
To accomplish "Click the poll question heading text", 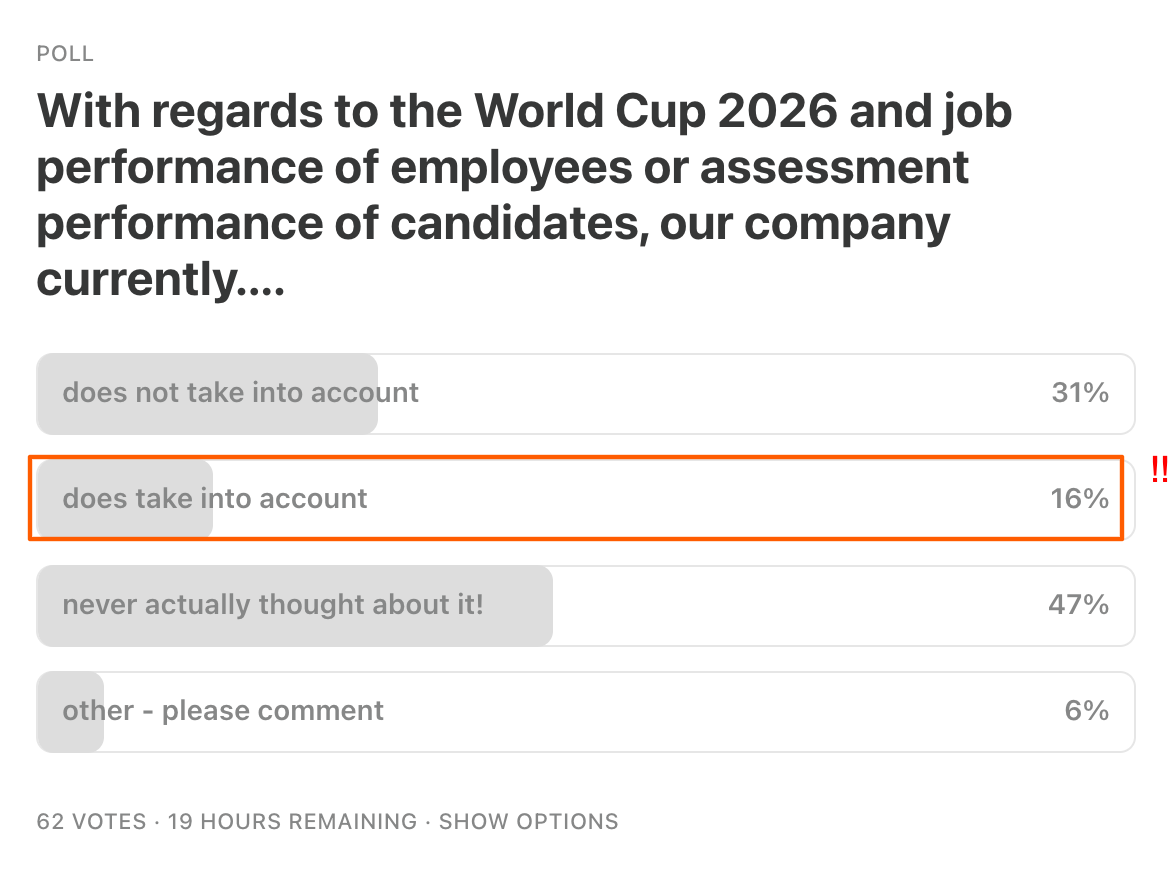I will [x=525, y=195].
